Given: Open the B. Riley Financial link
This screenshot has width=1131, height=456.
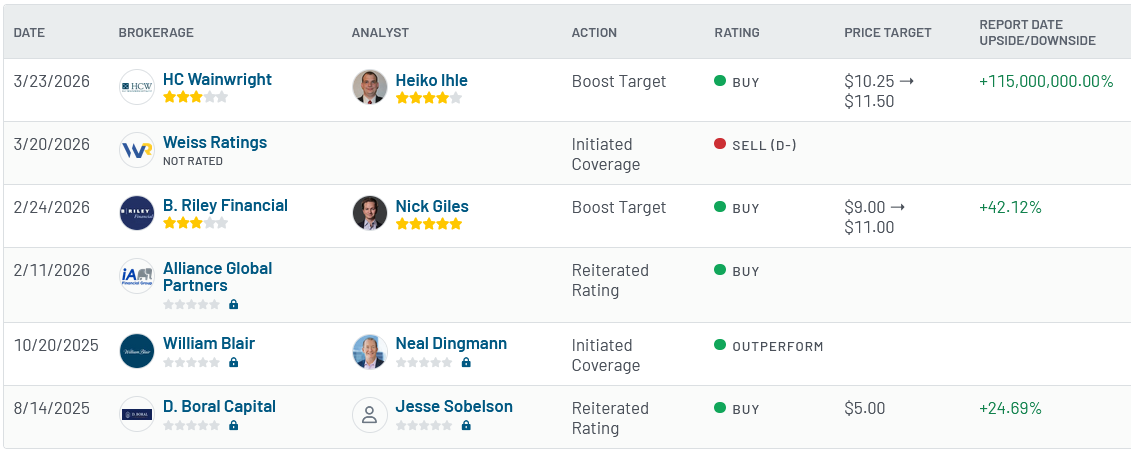Looking at the screenshot, I should [x=225, y=205].
